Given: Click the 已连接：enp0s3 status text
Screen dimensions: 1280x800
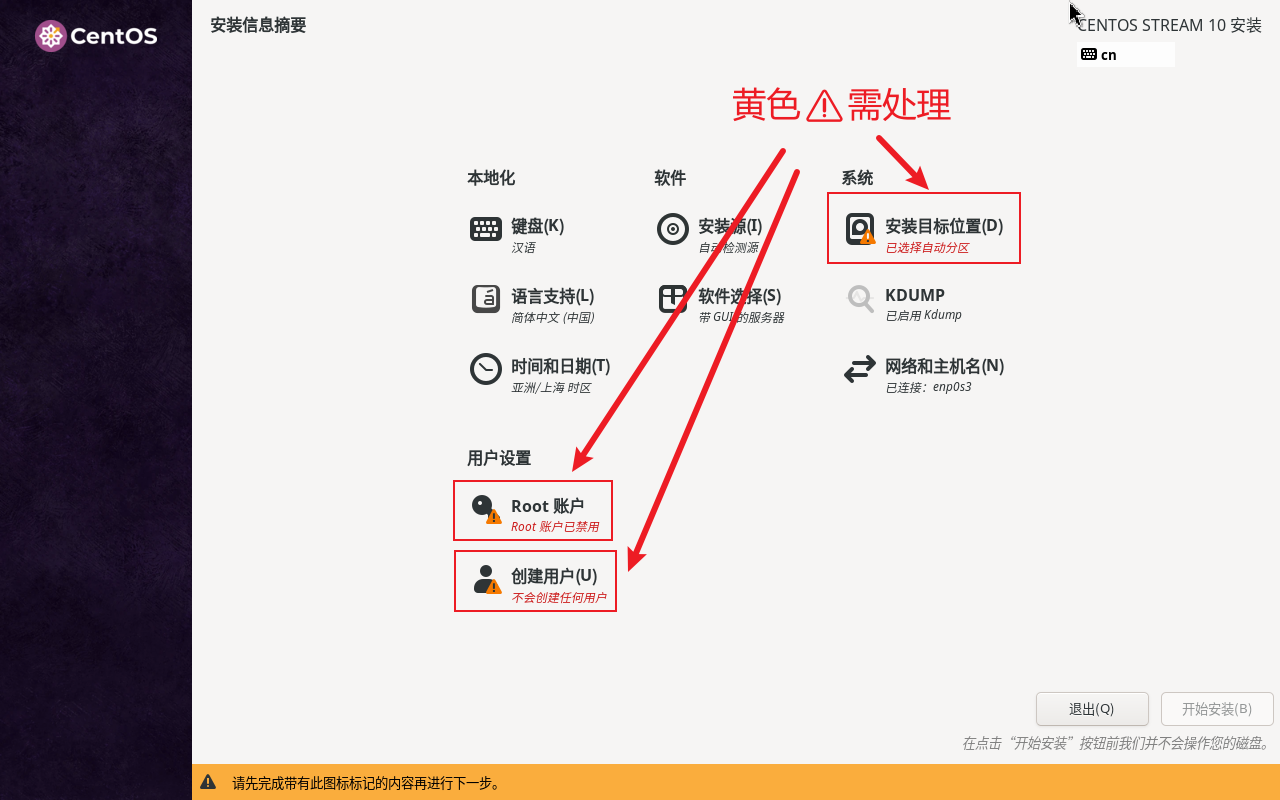Looking at the screenshot, I should pos(928,387).
